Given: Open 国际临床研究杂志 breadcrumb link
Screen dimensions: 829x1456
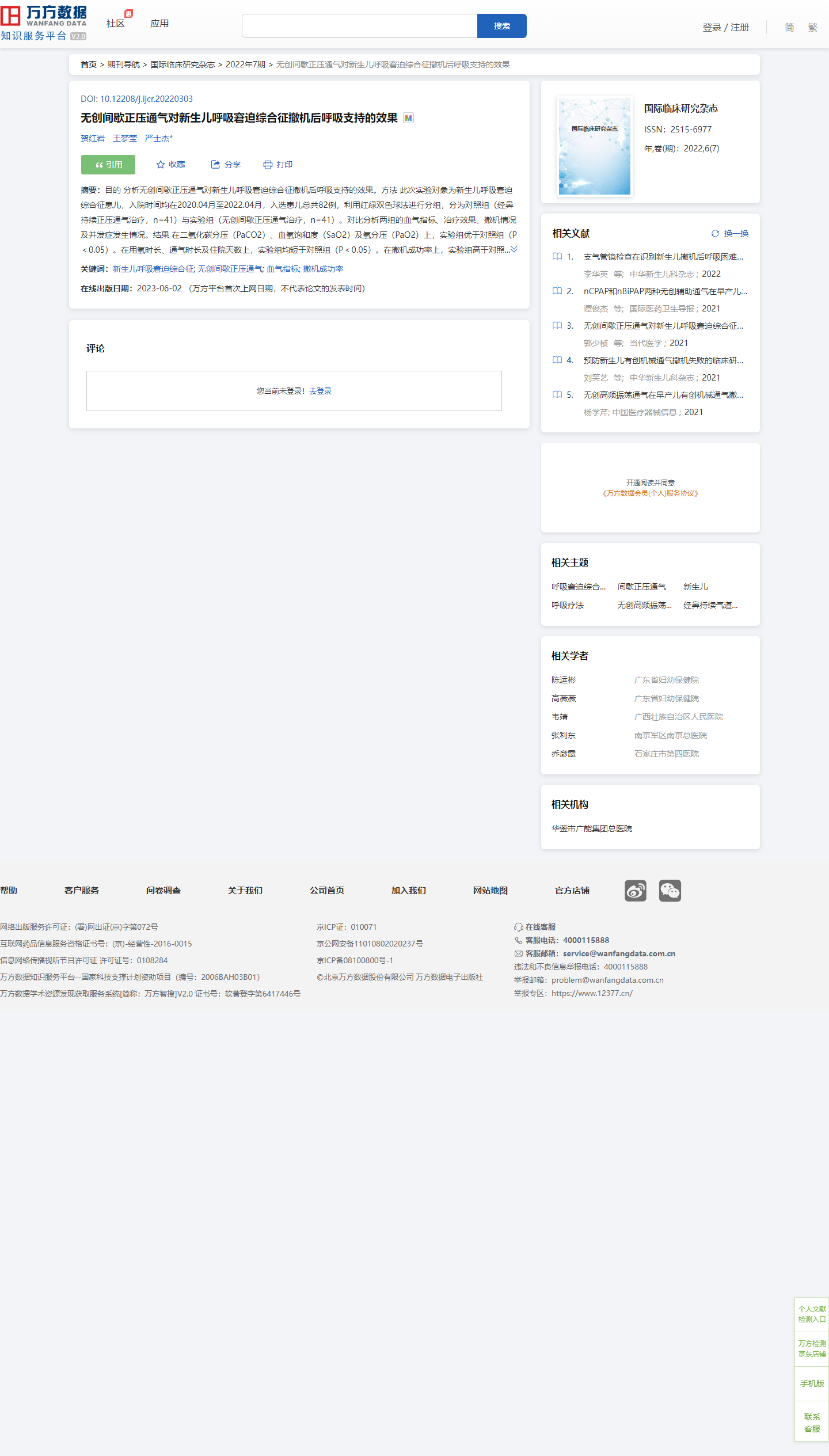Looking at the screenshot, I should click(x=182, y=64).
